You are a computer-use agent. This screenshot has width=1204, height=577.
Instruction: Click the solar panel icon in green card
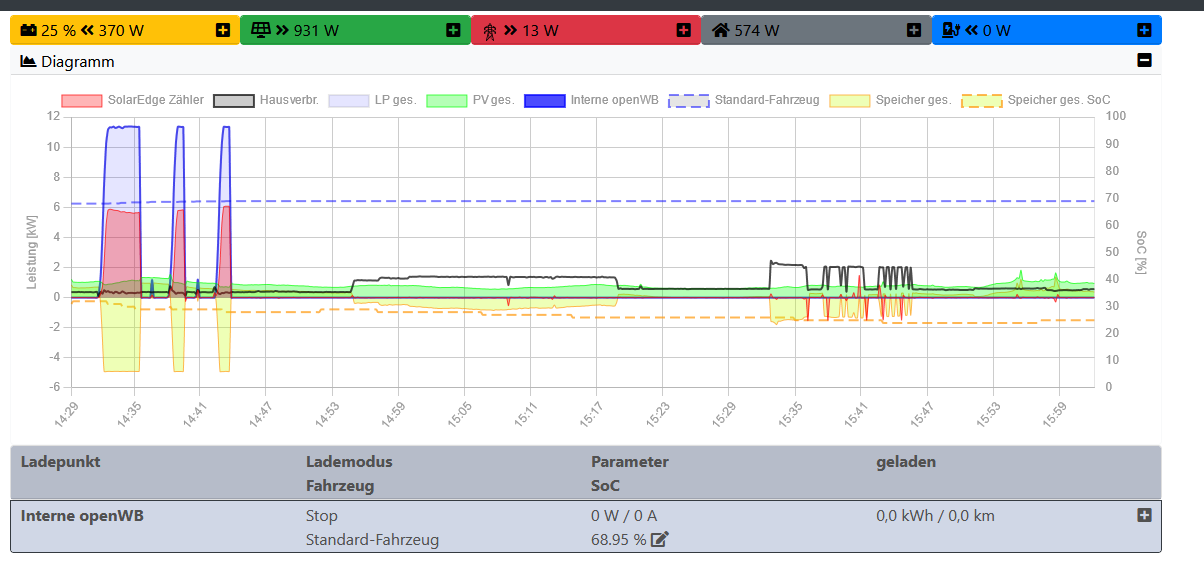pos(260,31)
